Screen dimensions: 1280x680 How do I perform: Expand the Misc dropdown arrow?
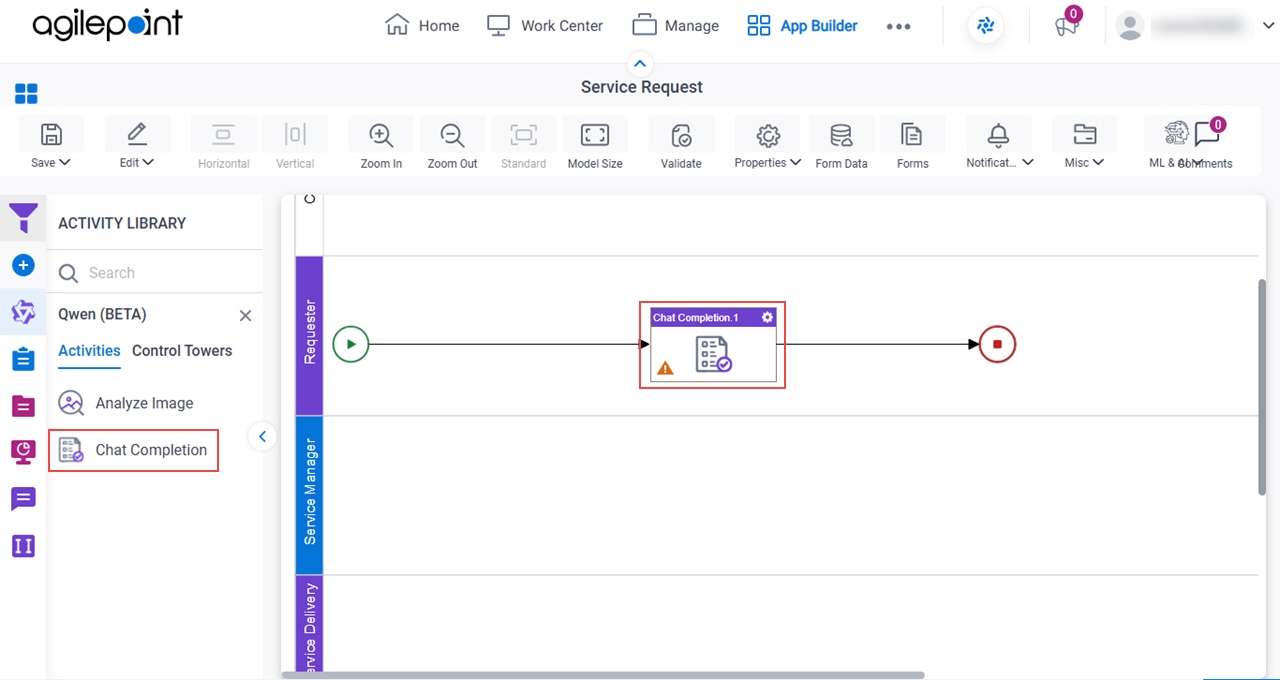[x=1098, y=162]
